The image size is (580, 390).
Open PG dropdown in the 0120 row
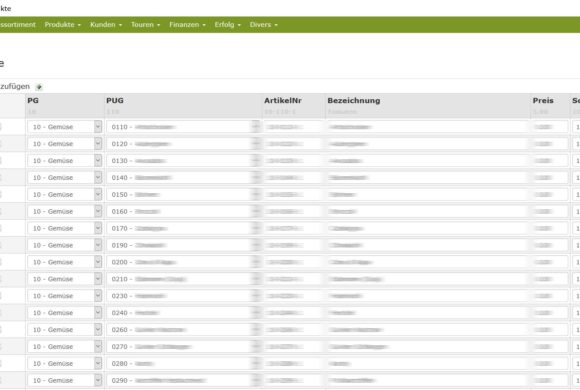(64, 144)
